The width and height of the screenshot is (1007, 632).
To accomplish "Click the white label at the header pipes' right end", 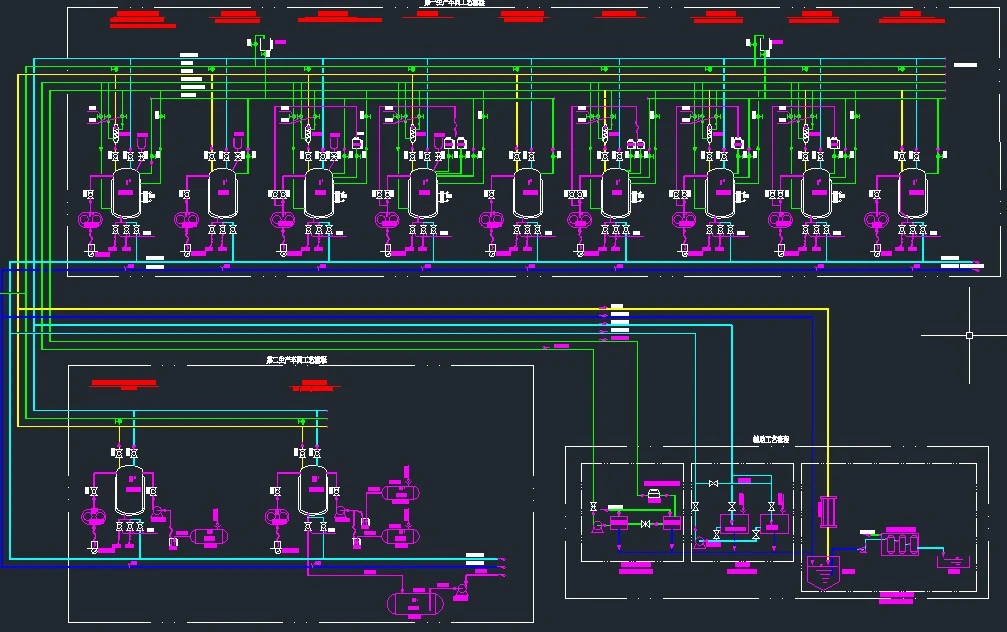I will tap(965, 65).
